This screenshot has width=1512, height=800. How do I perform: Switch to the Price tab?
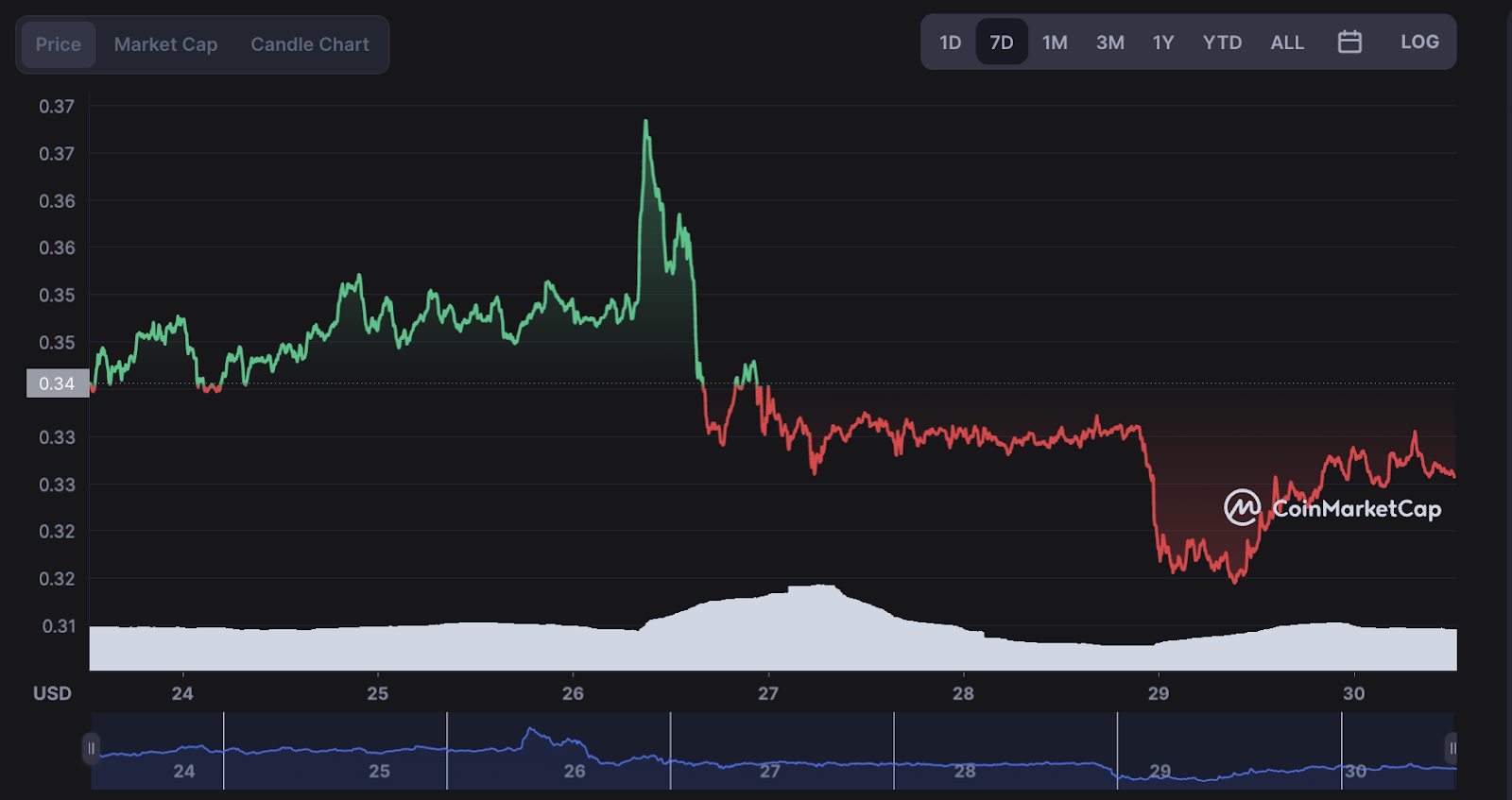point(59,44)
